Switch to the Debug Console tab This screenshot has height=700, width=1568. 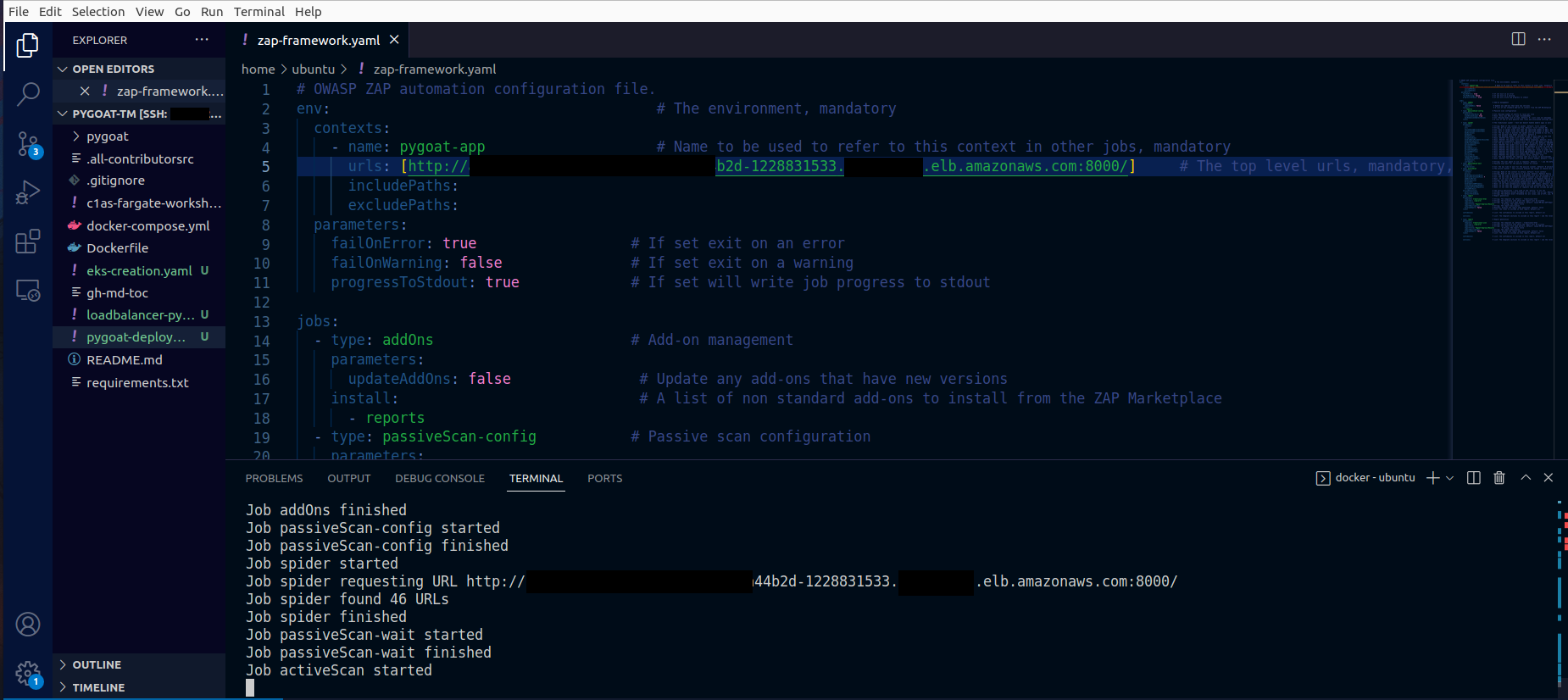click(440, 478)
